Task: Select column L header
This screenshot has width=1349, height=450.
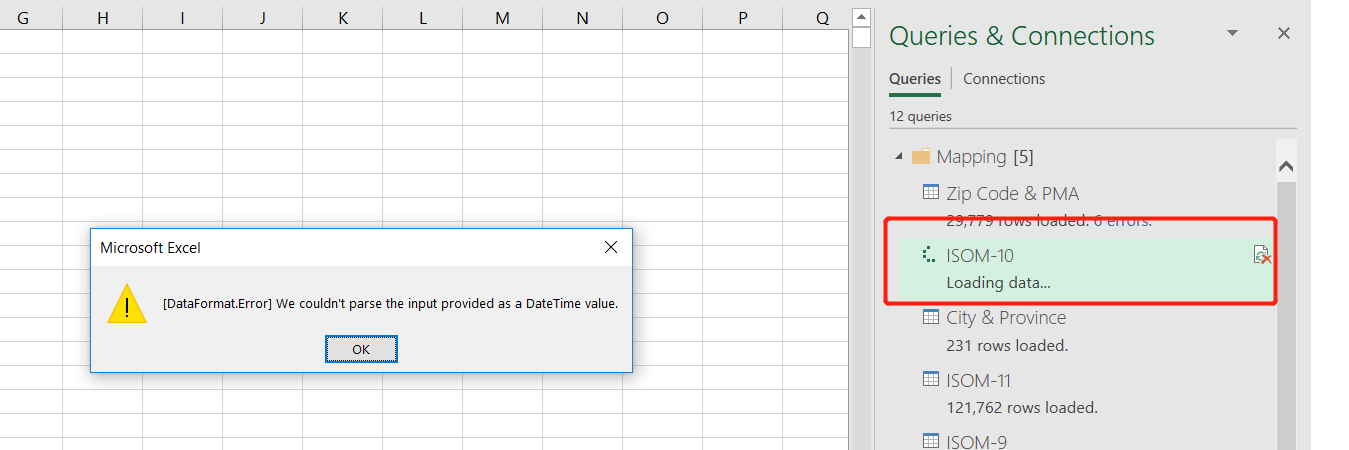Action: [x=423, y=18]
